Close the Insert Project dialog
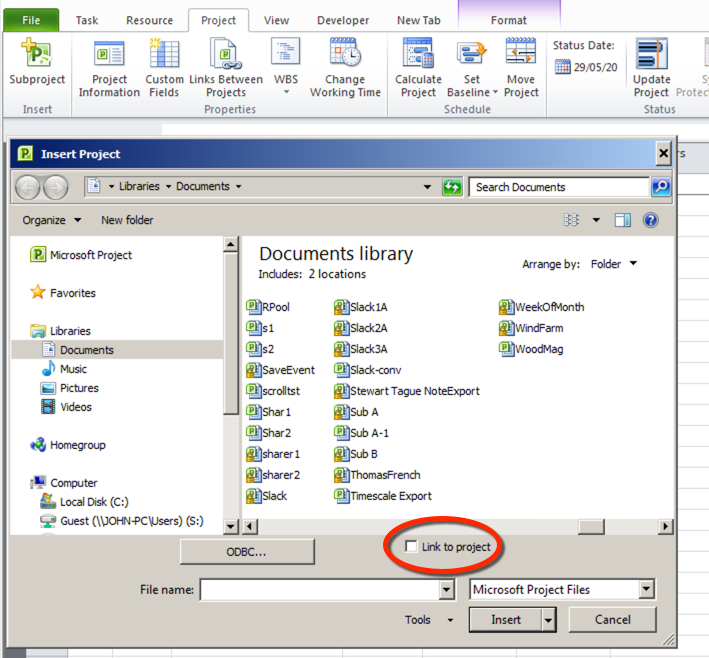Image resolution: width=709 pixels, height=658 pixels. point(663,154)
